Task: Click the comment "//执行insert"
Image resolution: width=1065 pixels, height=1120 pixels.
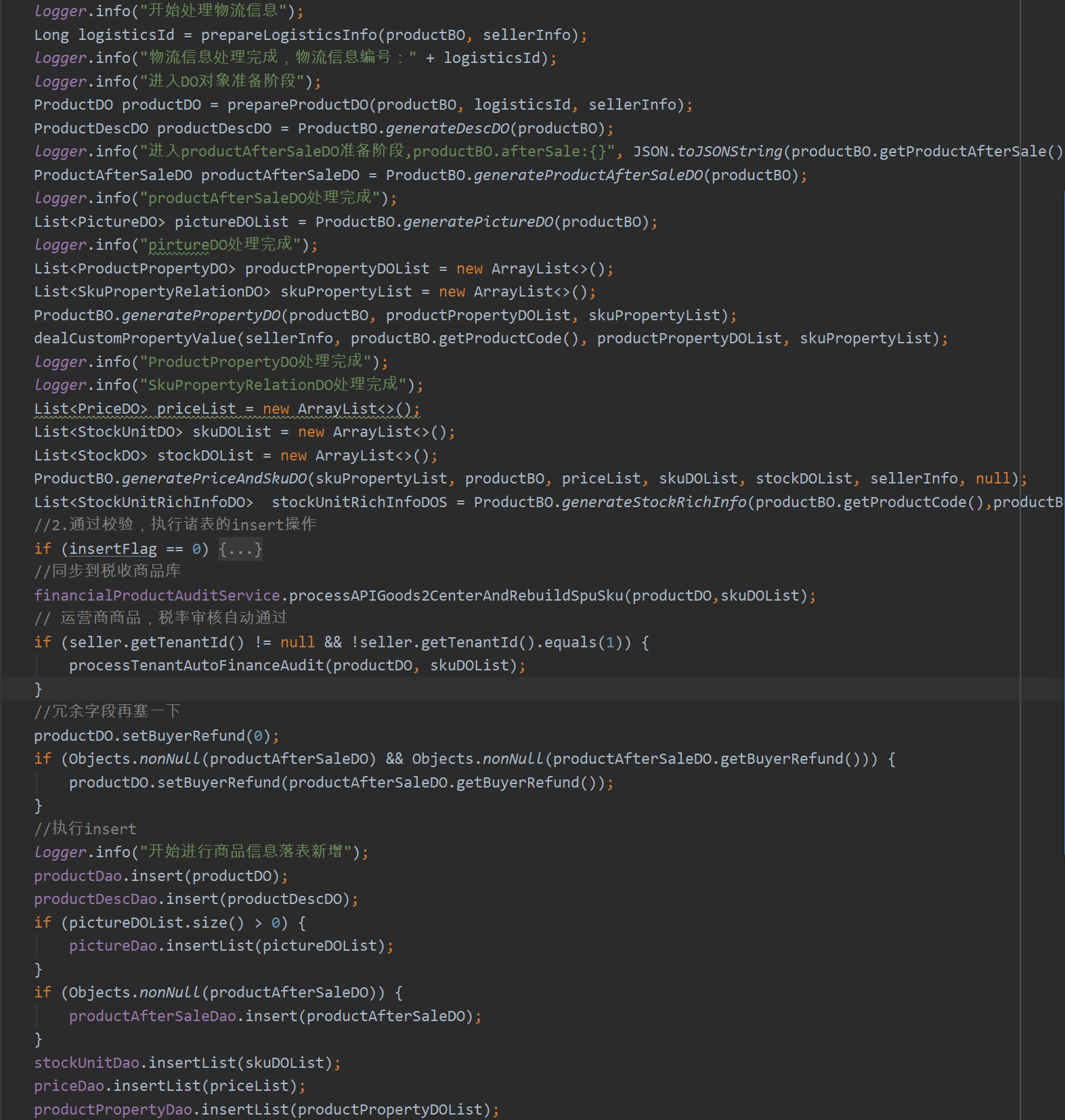Action: pyautogui.click(x=85, y=830)
